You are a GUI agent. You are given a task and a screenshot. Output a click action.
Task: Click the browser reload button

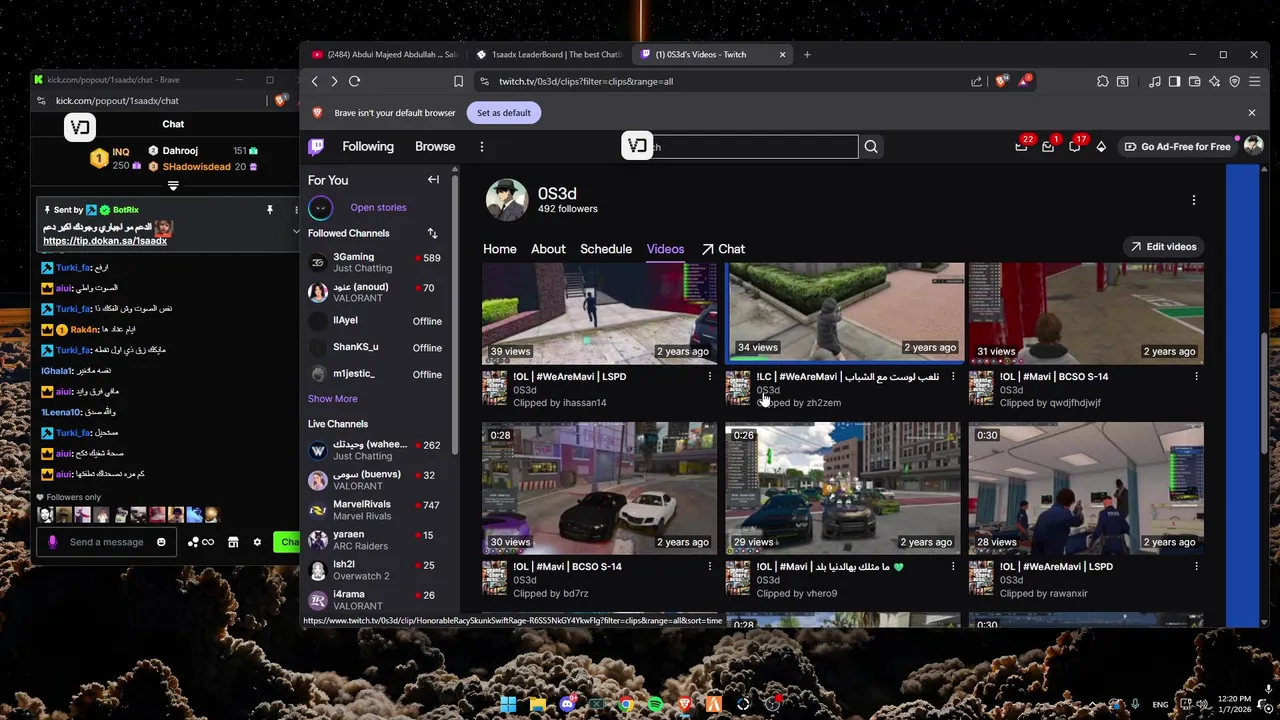tap(354, 81)
